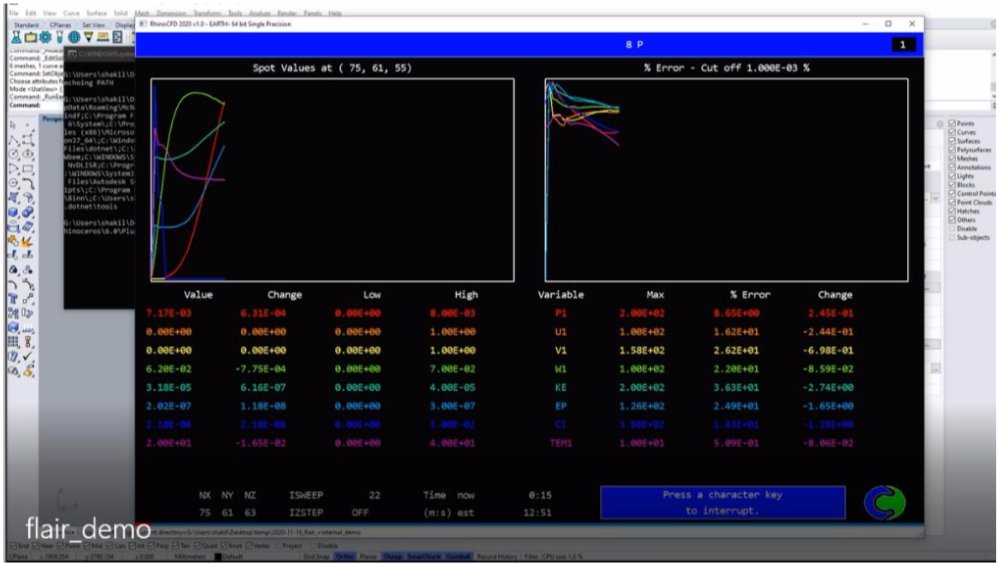This screenshot has height=564, width=998.
Task: Click the test tube icon in the toolbar
Action: click(60, 37)
